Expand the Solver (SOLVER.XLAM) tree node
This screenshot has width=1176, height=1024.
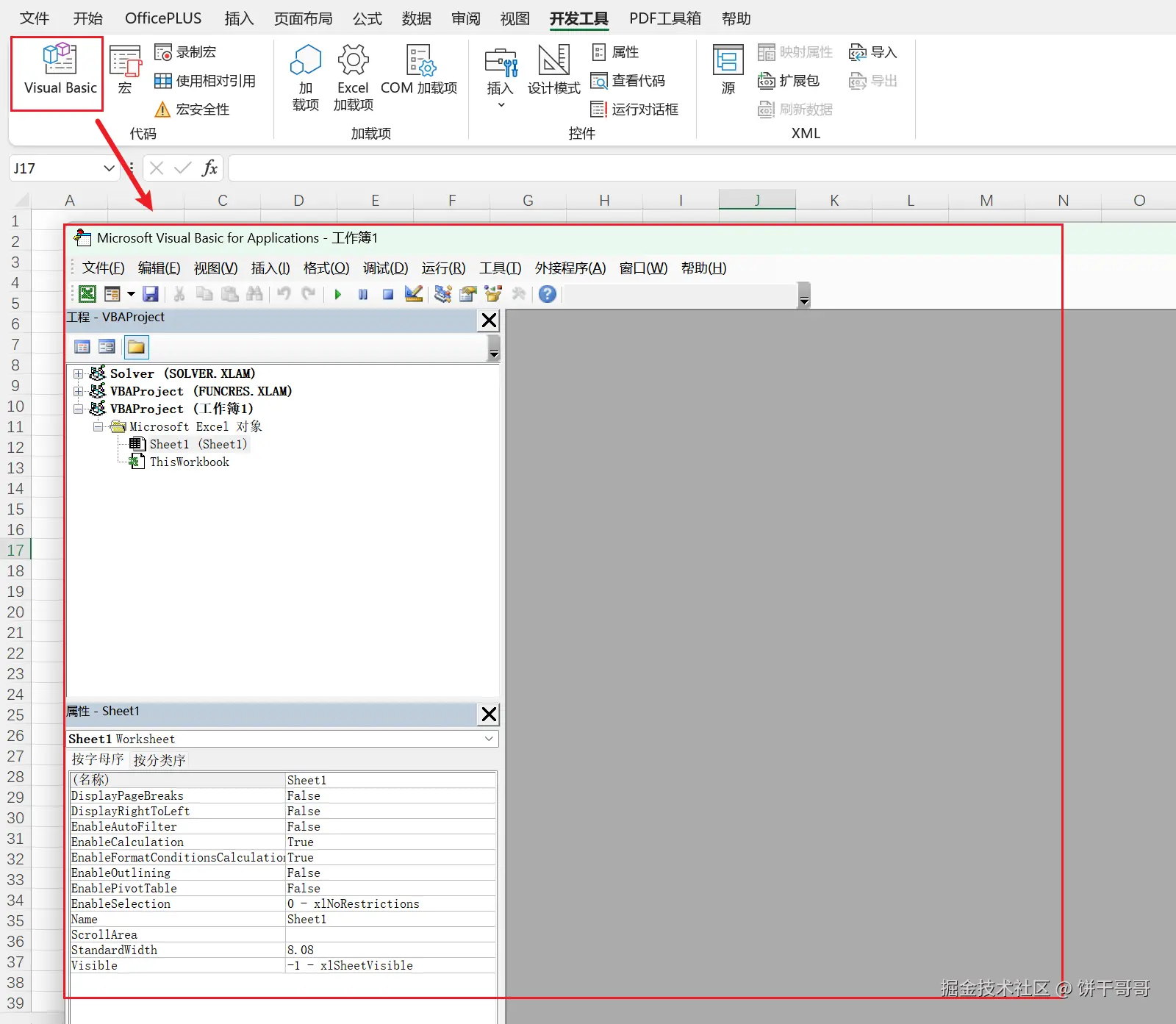pos(78,373)
